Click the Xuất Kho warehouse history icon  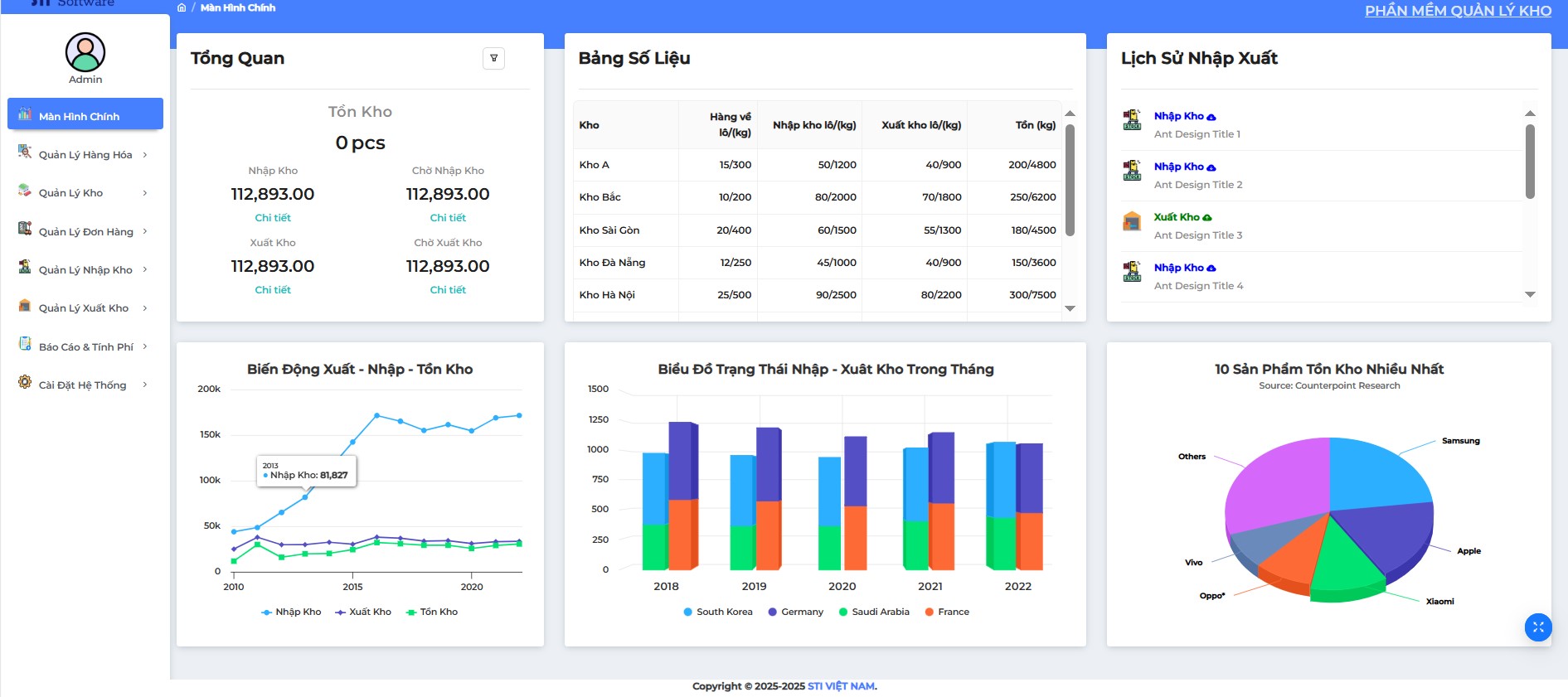pyautogui.click(x=1132, y=220)
